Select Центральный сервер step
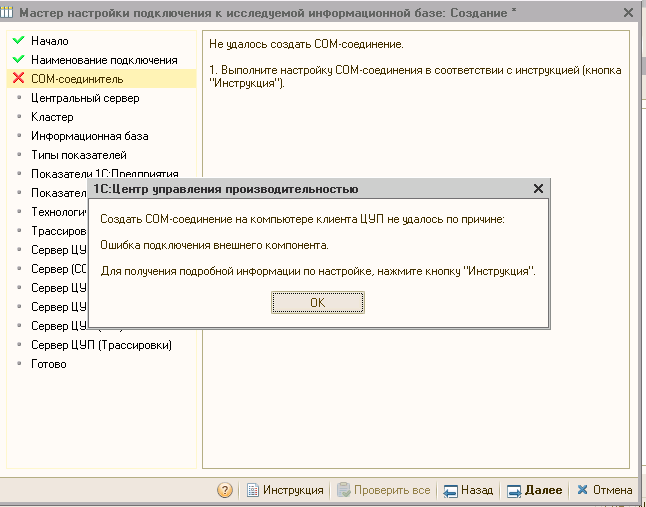The width and height of the screenshot is (646, 507). point(101,98)
